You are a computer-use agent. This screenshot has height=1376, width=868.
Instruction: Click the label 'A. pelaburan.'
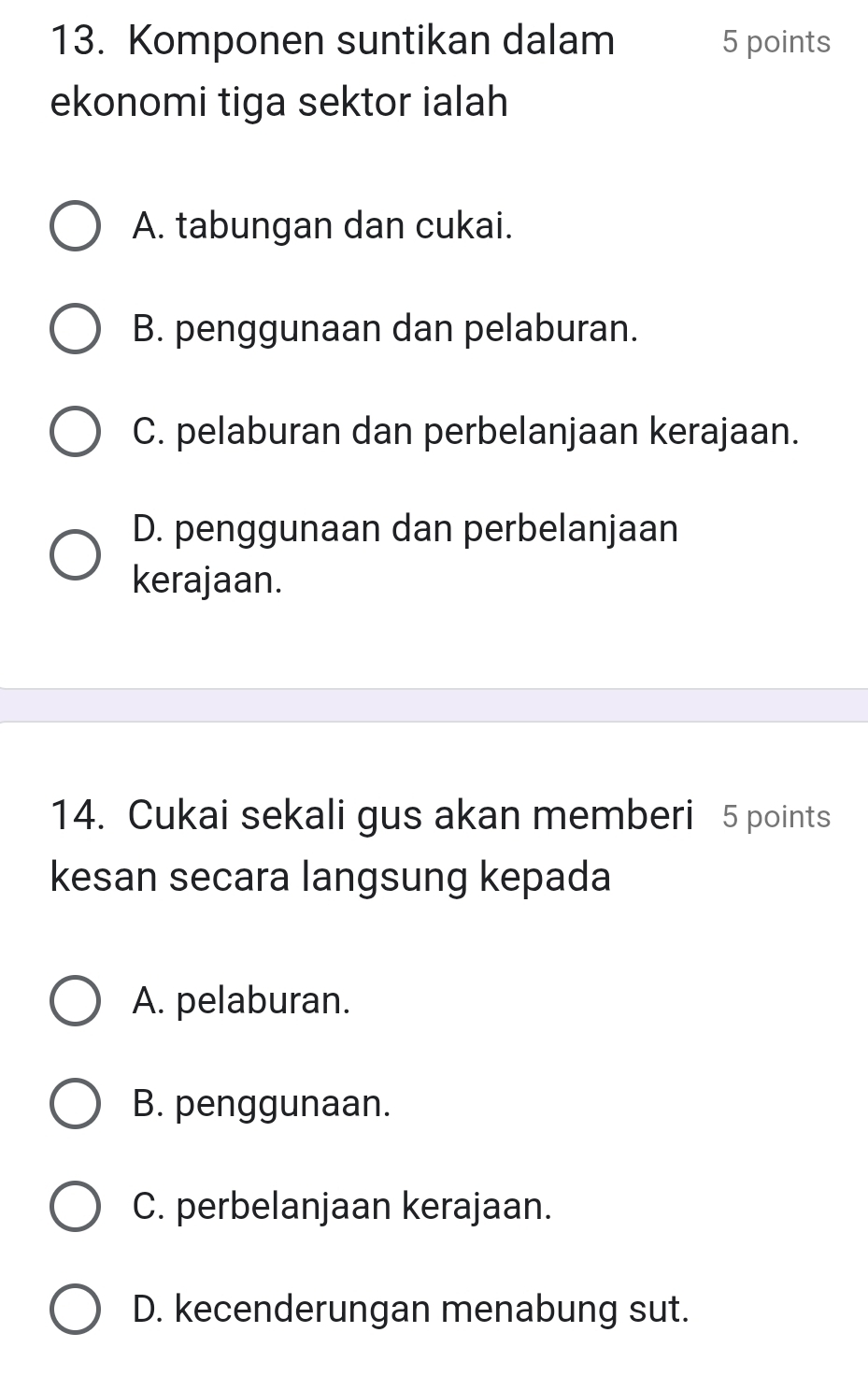243,1001
